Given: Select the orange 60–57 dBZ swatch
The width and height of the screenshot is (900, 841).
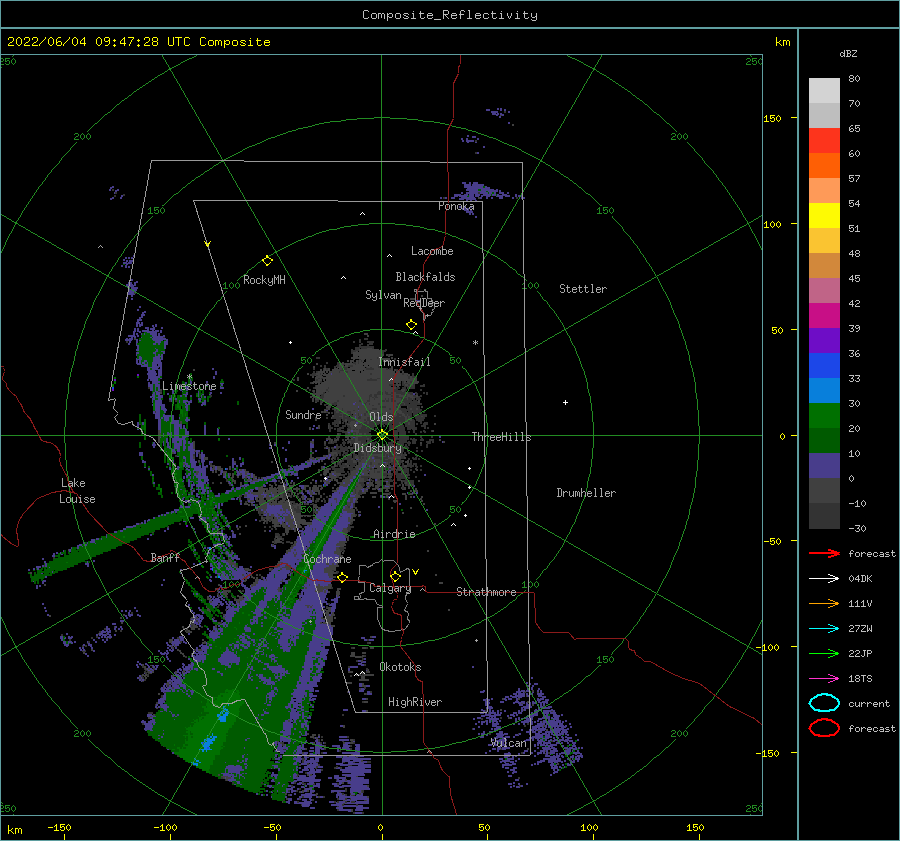Looking at the screenshot, I should click(x=824, y=166).
